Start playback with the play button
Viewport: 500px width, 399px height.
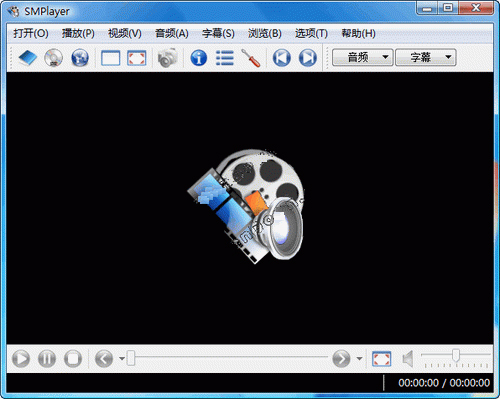21,359
